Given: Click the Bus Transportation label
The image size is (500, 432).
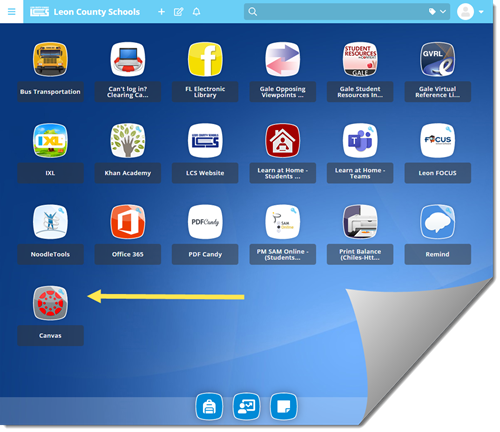Looking at the screenshot, I should click(50, 92).
